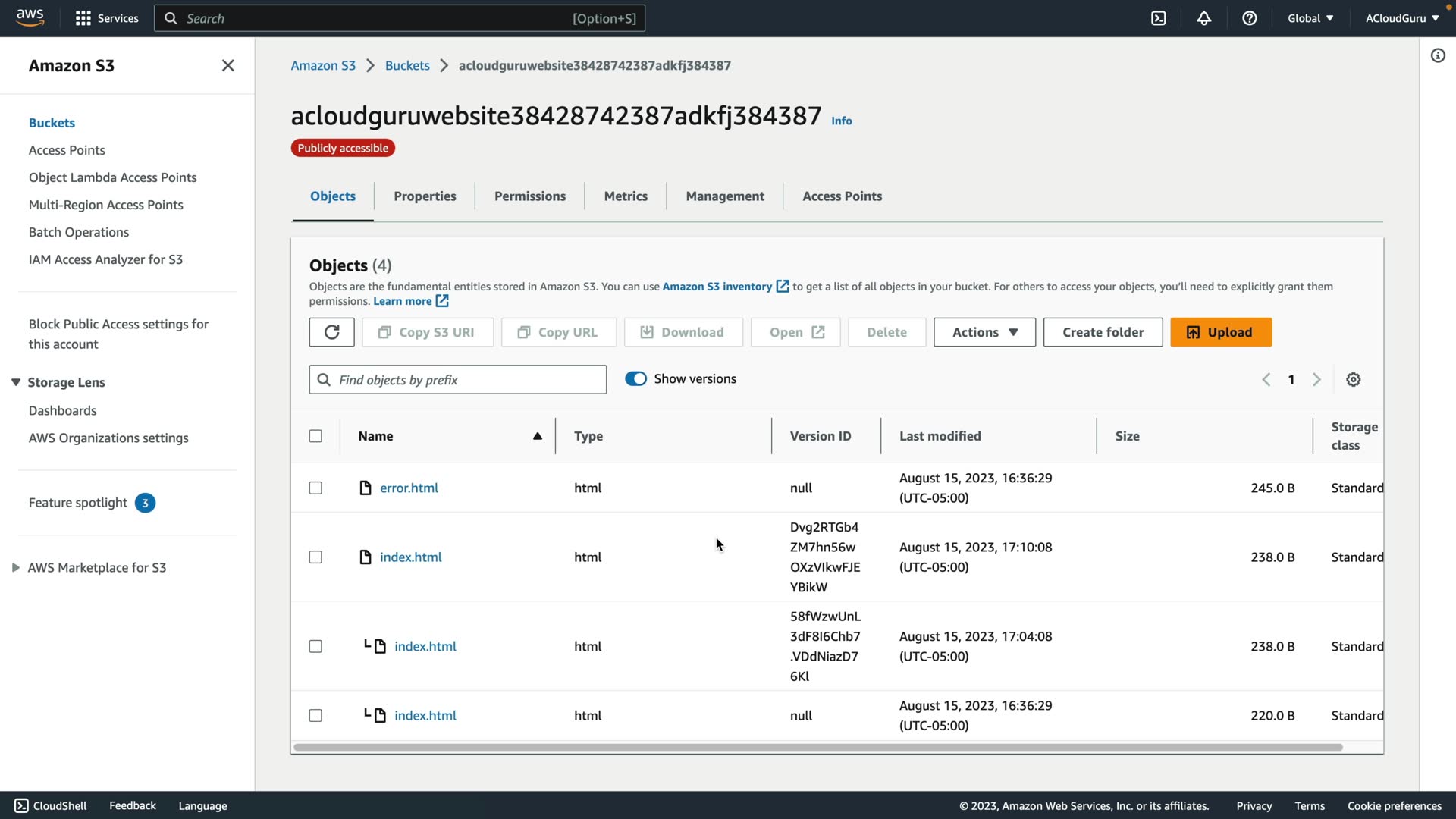
Task: Open table preferences gear icon
Action: click(x=1353, y=380)
